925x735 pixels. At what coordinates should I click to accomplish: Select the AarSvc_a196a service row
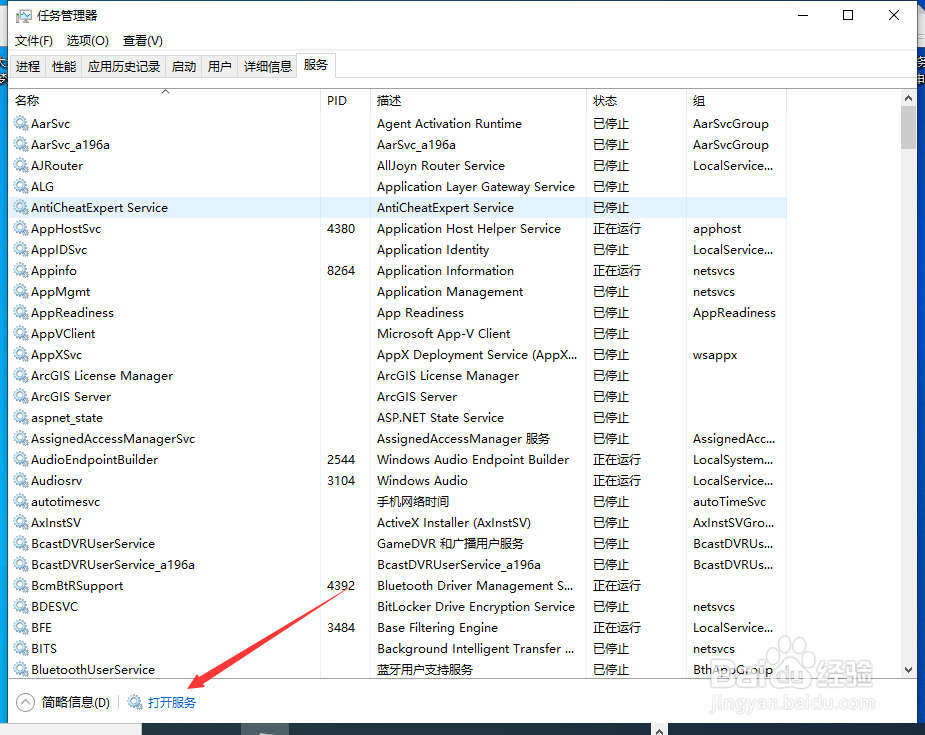pyautogui.click(x=398, y=145)
